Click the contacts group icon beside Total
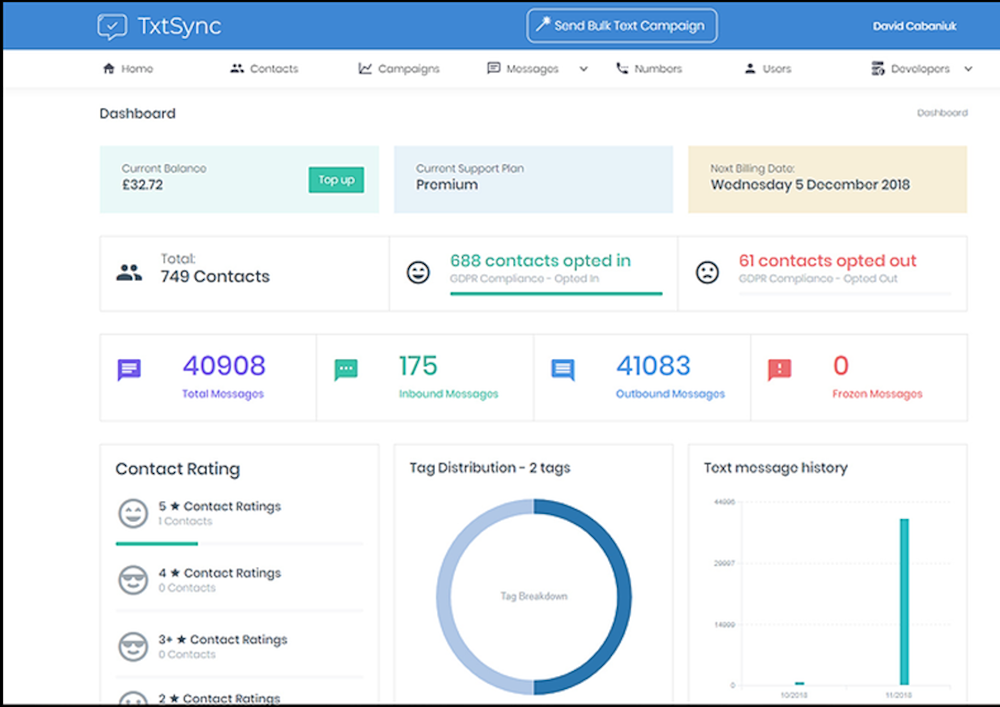 tap(129, 271)
